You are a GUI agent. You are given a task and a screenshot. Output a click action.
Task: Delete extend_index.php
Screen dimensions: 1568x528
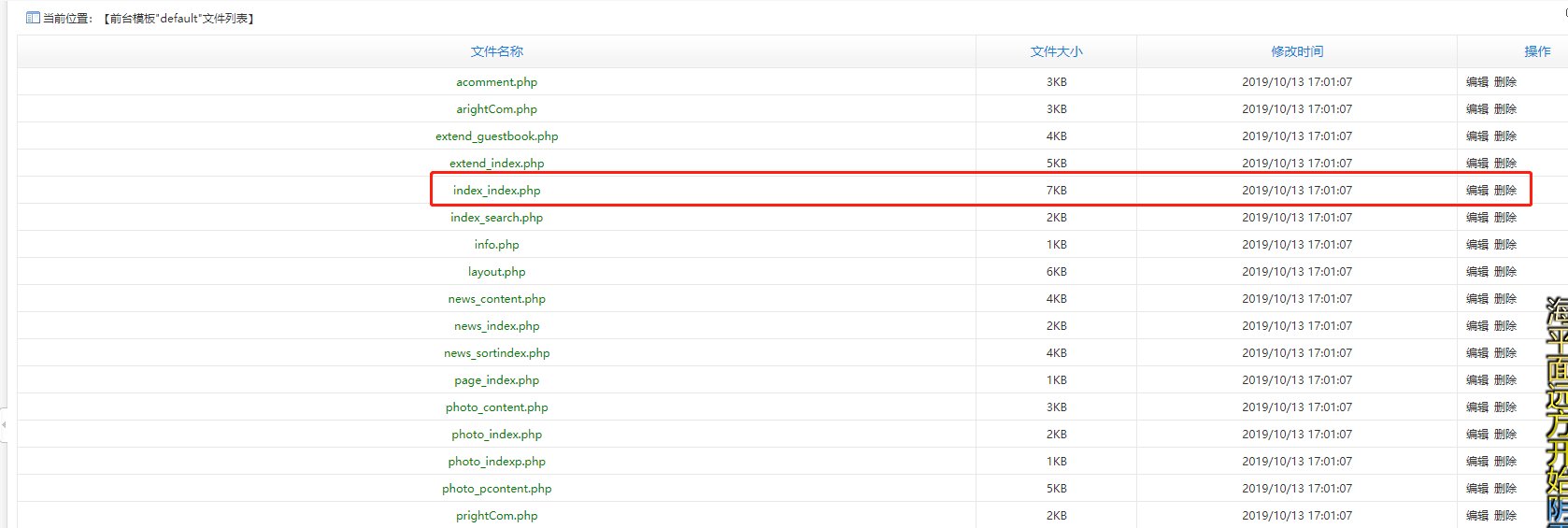(1504, 164)
